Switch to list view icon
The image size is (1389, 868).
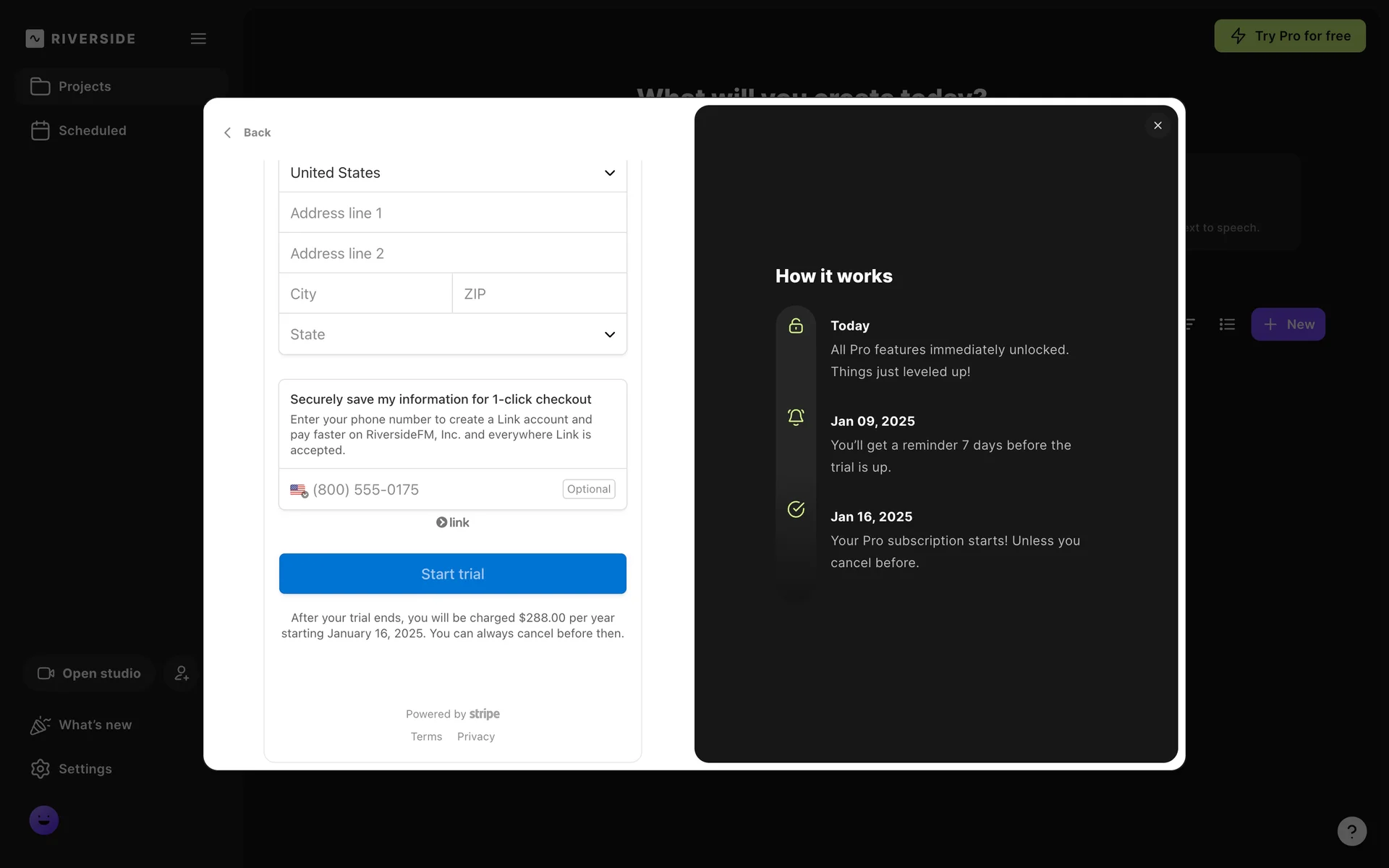pyautogui.click(x=1227, y=324)
